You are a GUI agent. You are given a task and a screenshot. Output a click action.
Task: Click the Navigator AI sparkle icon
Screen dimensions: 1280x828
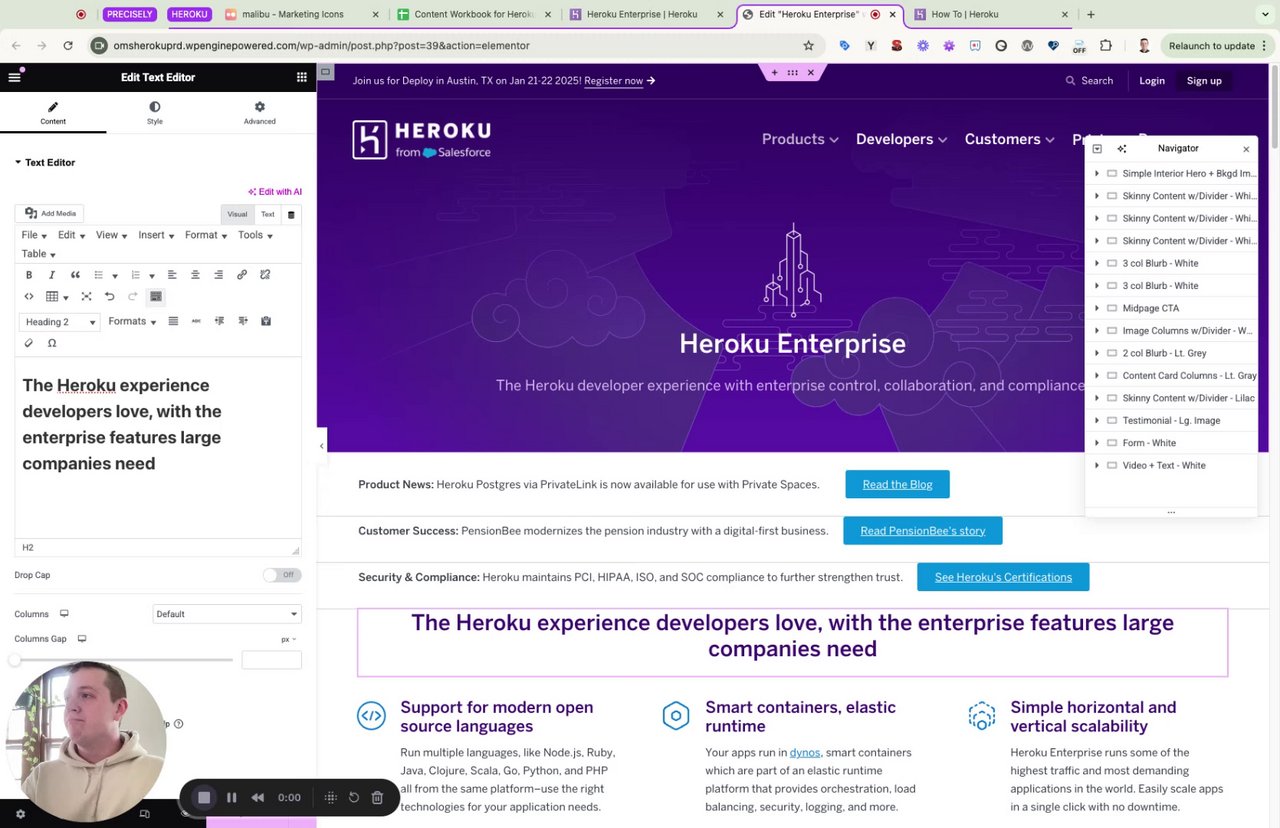[1122, 149]
